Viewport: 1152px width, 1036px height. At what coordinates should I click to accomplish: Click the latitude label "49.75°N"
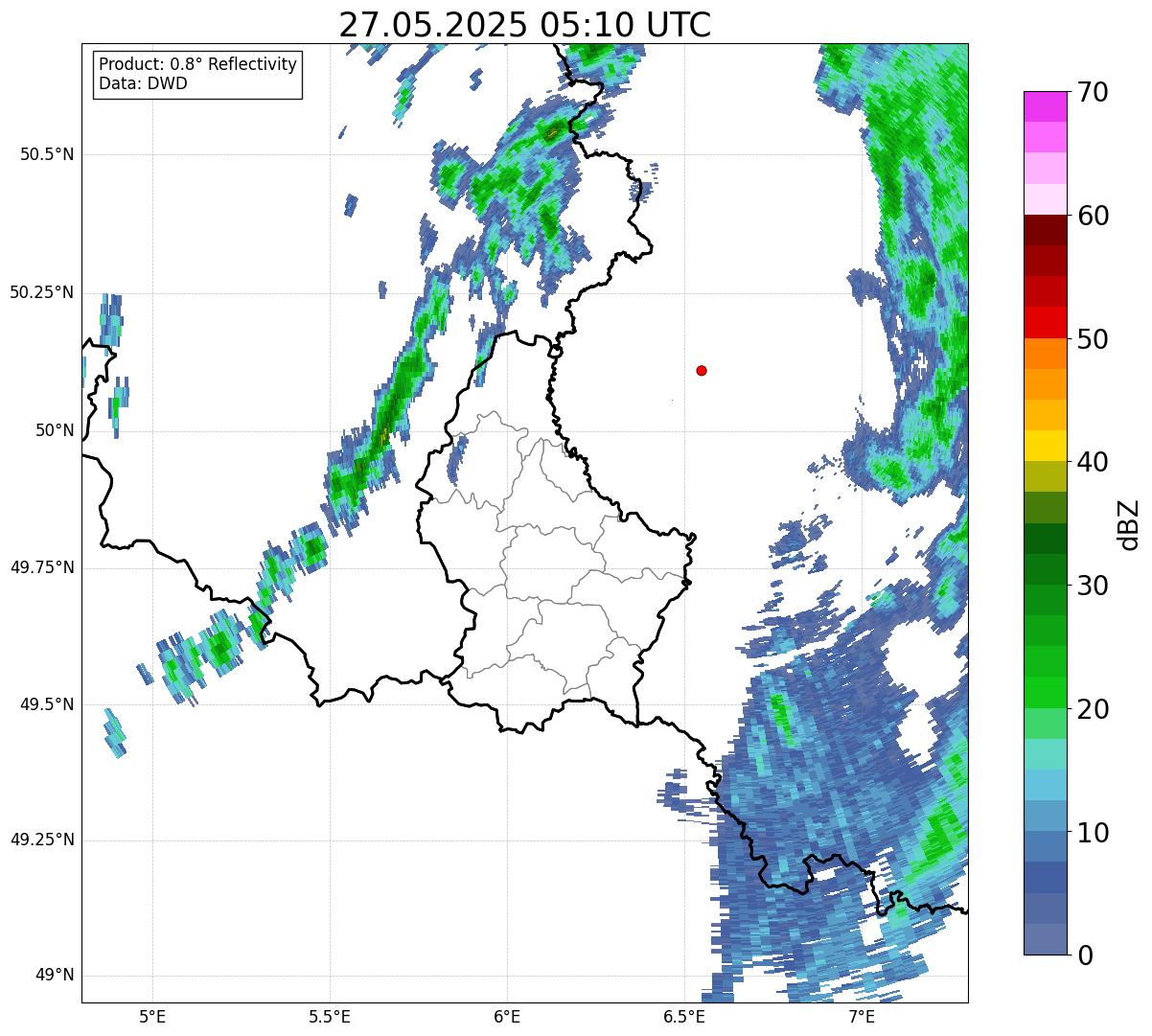42,567
